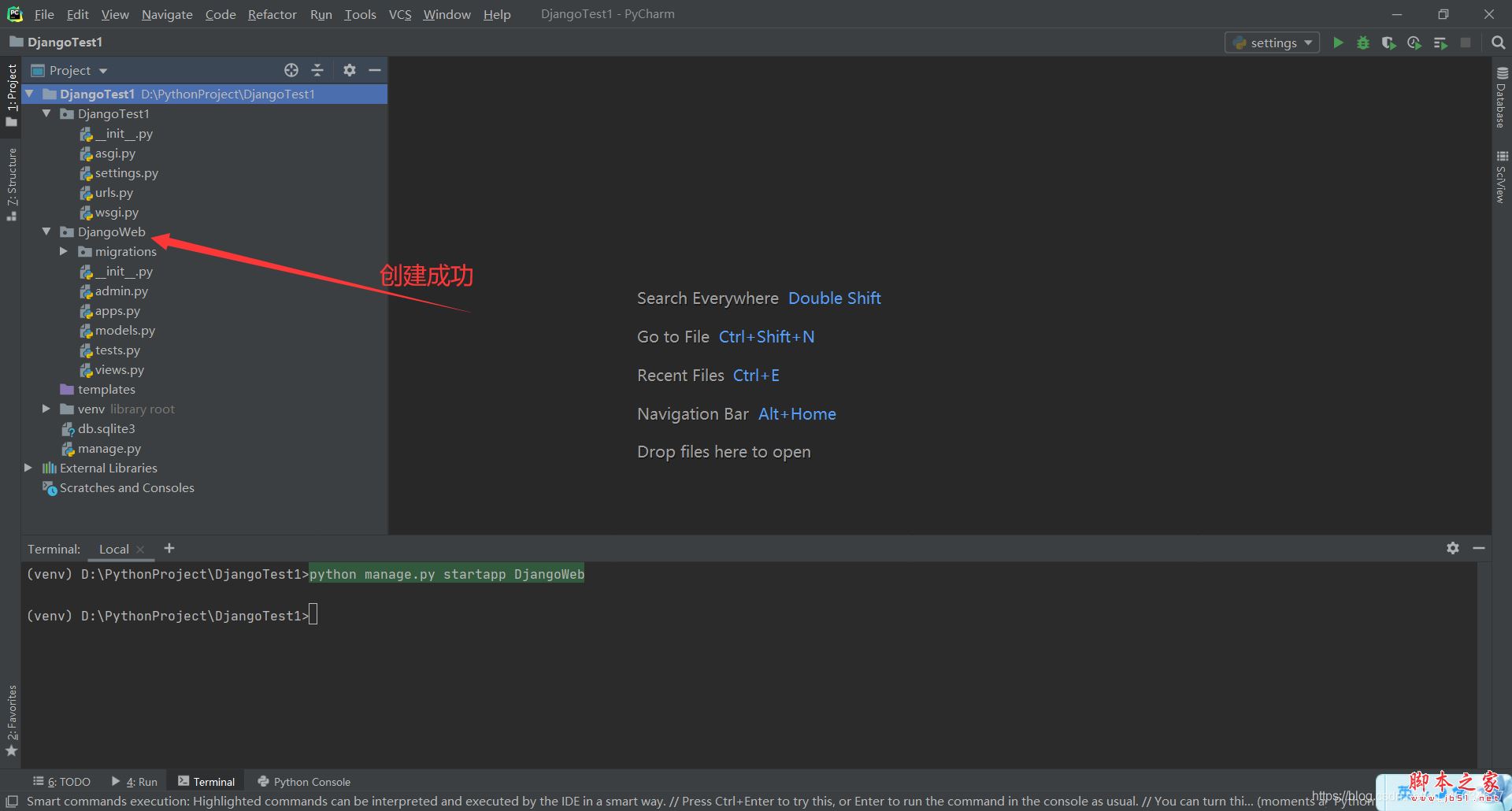Open the Tools menu
Screen dimensions: 1512x811
point(360,14)
